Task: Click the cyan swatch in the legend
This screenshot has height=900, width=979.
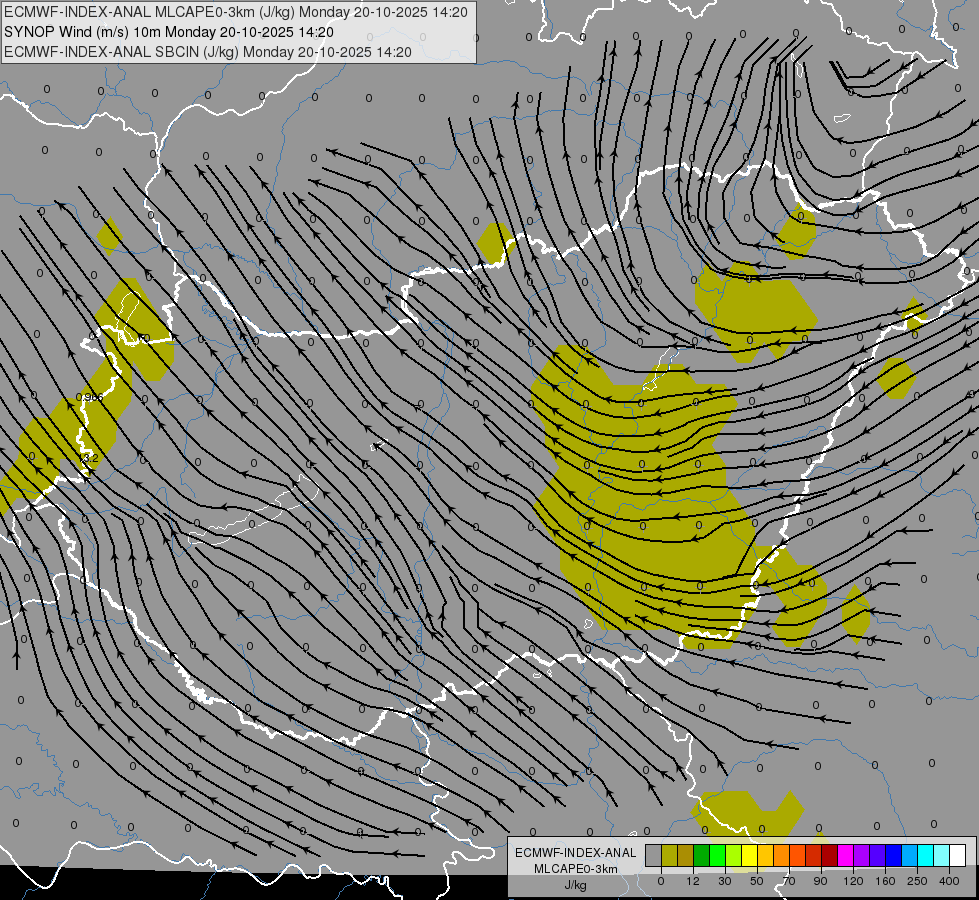Action: (926, 855)
